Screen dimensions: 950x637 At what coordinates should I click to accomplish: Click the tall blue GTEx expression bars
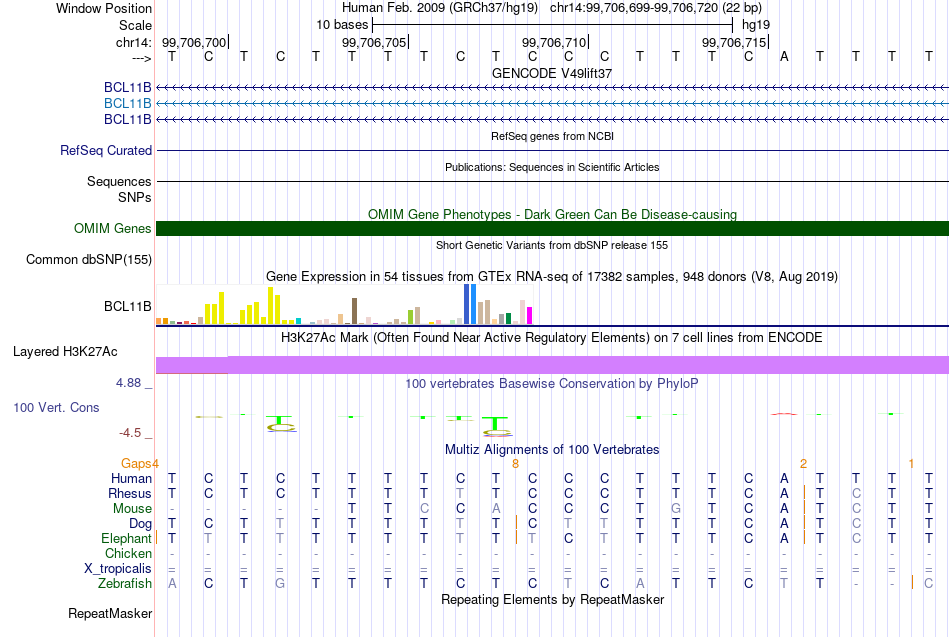tap(470, 304)
